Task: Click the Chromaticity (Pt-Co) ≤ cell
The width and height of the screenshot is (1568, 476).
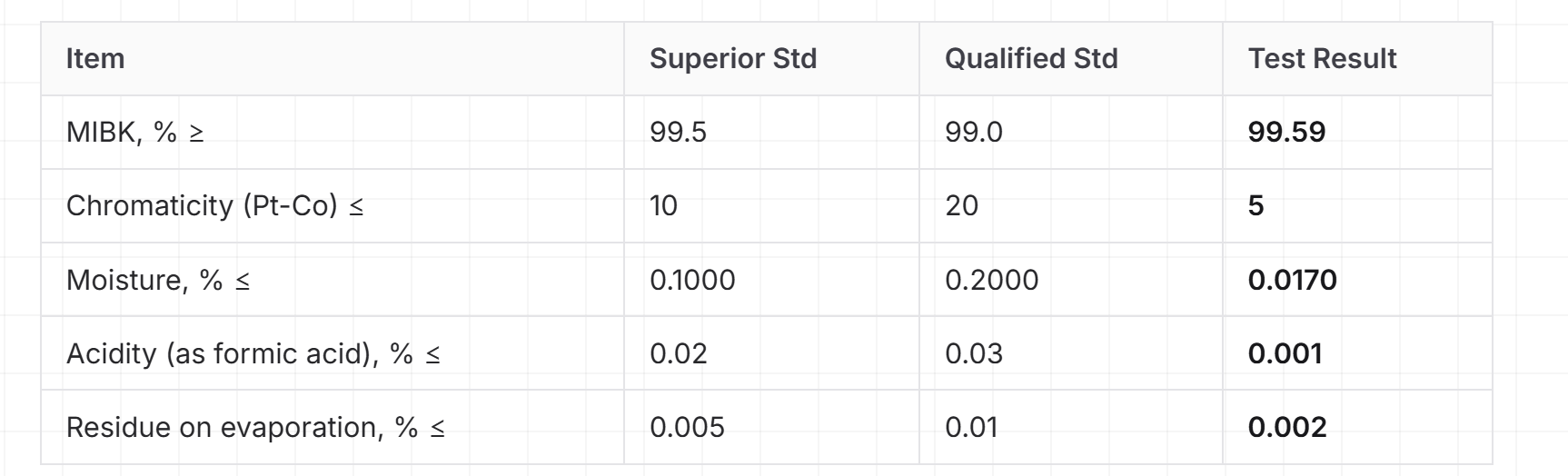Action: (x=332, y=206)
